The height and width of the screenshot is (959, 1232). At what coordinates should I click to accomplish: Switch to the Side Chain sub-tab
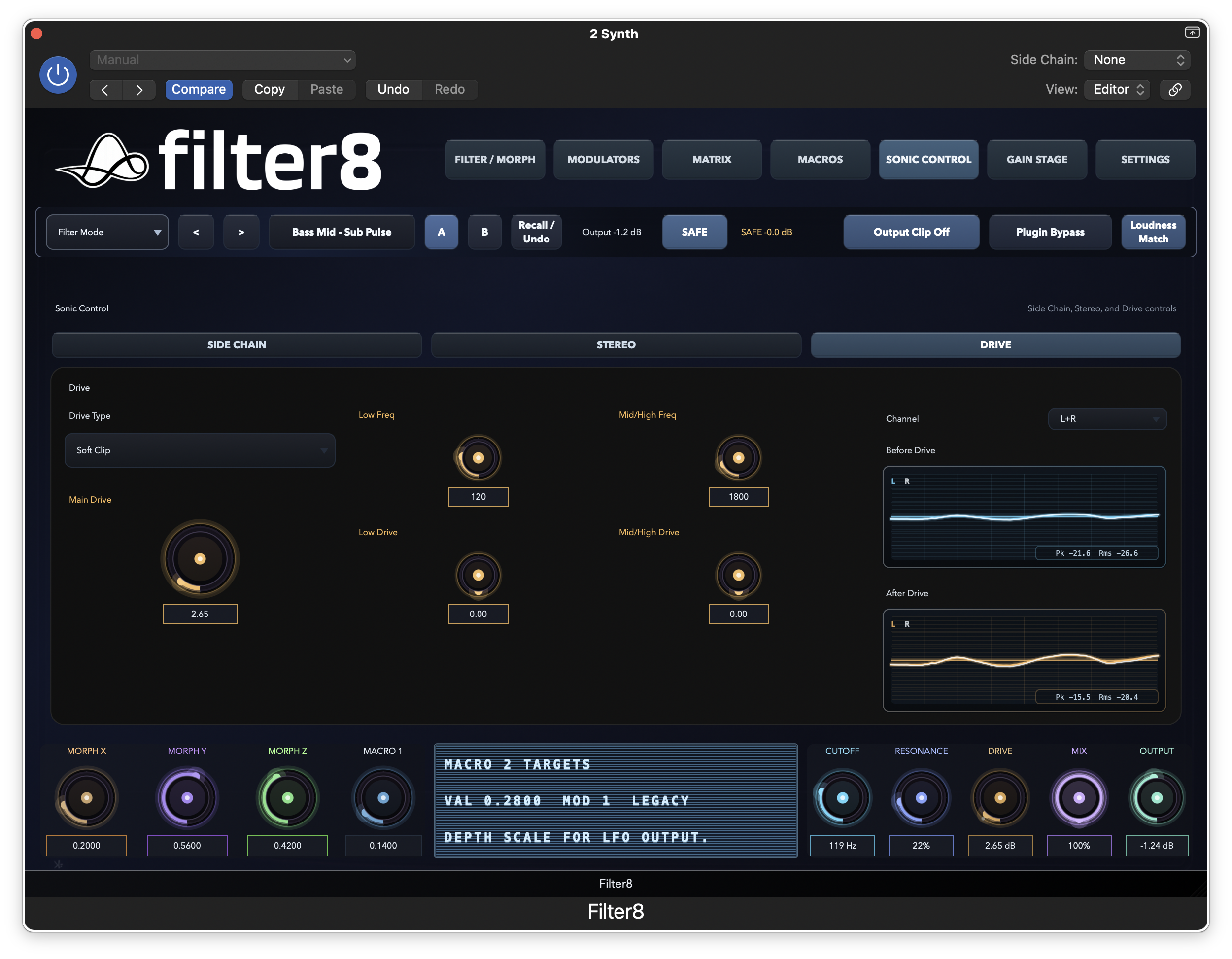(x=237, y=344)
